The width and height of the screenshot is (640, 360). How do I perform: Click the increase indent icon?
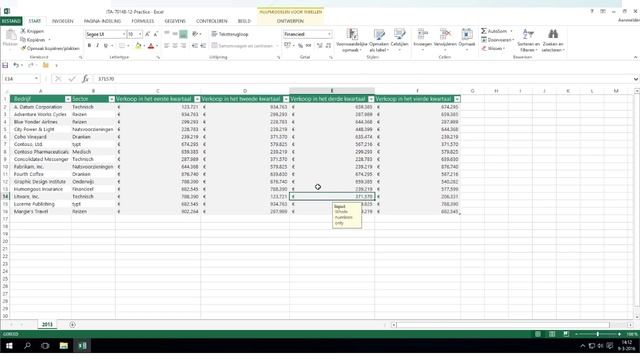pos(203,46)
